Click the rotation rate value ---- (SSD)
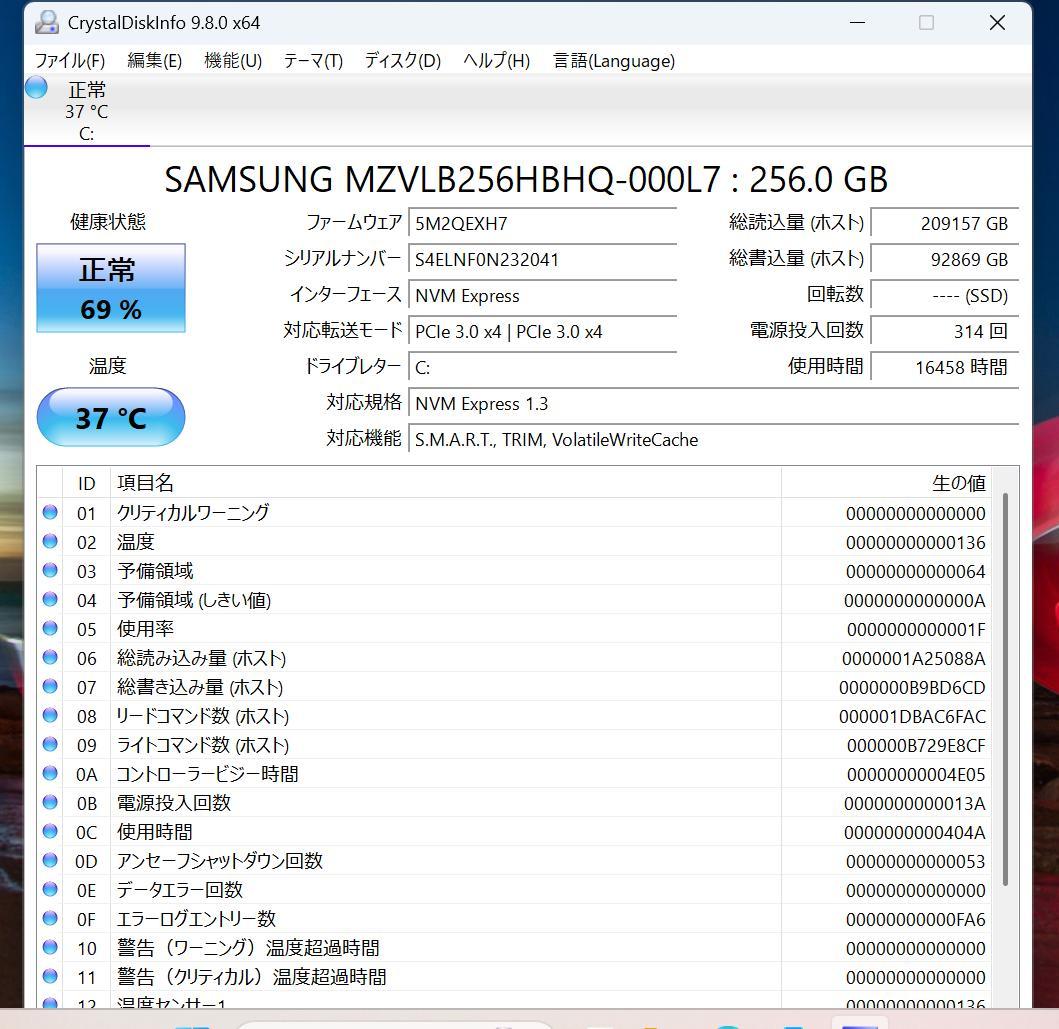 tap(945, 296)
